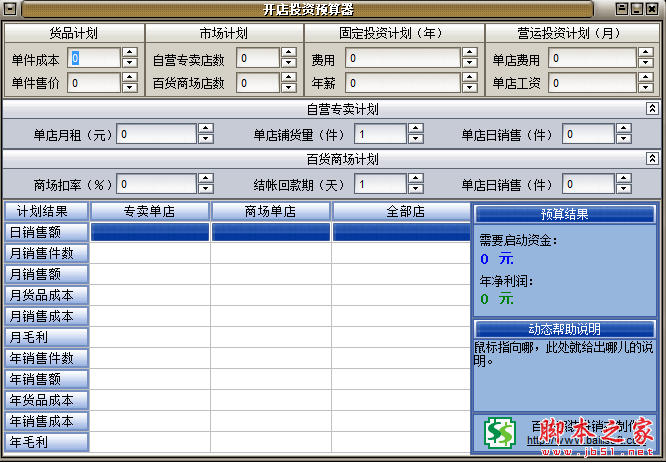Increase 年薪 with its up arrow
Screen dimensions: 666x463
pos(470,77)
